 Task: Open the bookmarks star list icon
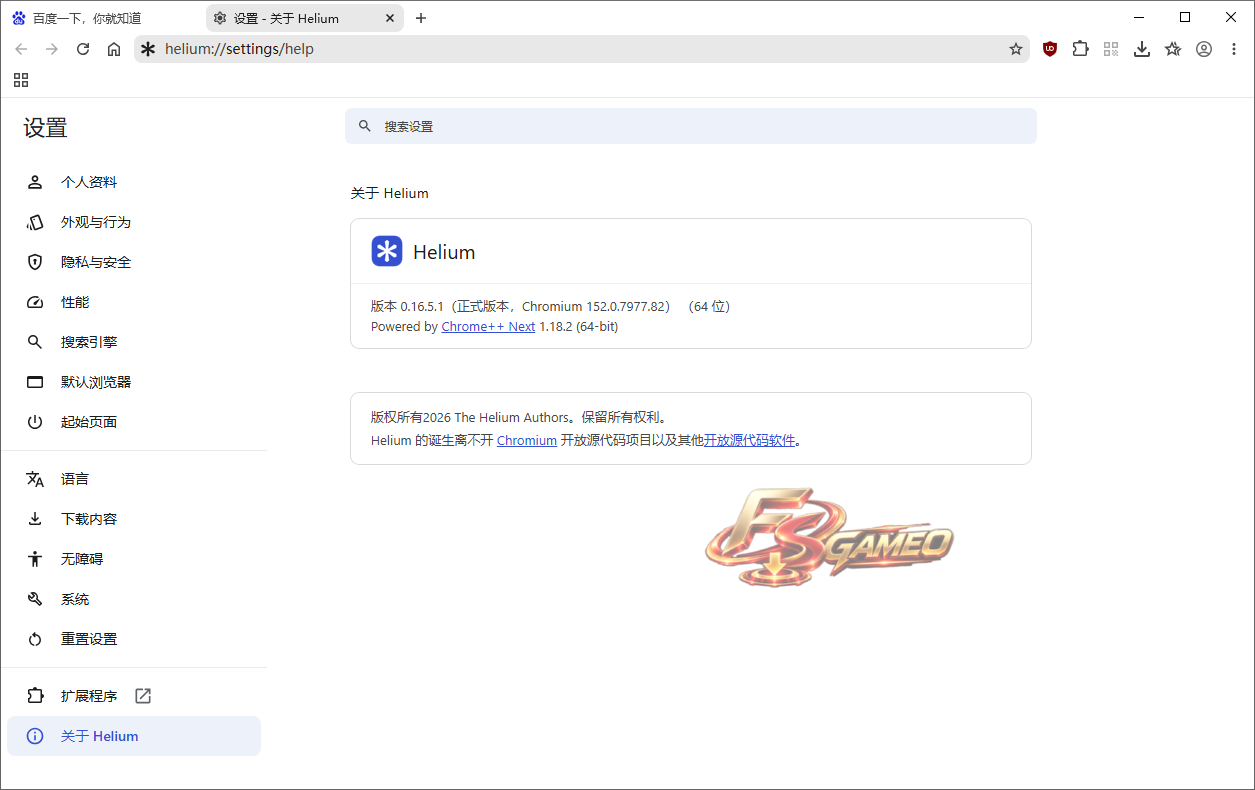coord(1173,49)
